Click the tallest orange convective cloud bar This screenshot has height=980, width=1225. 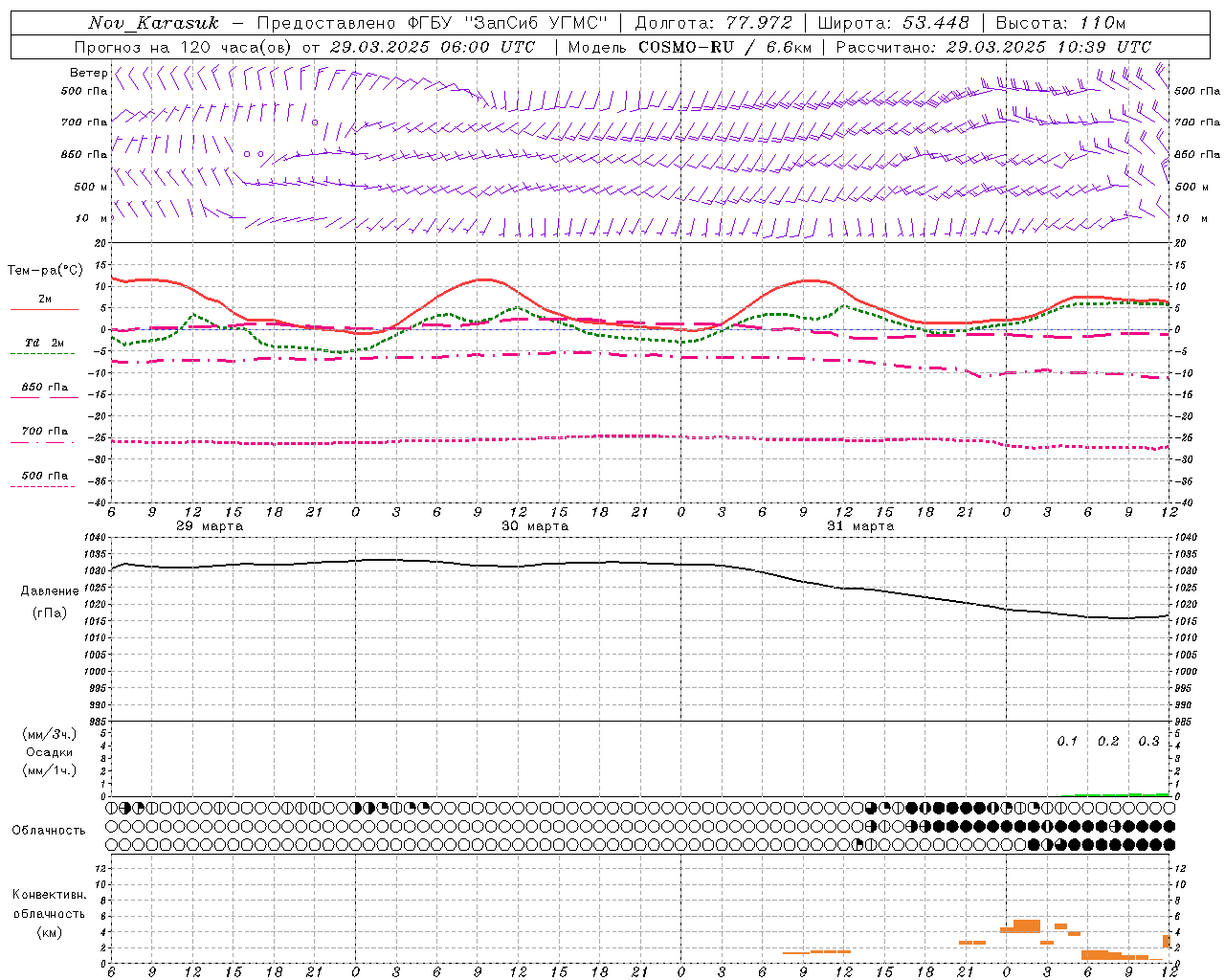click(1027, 925)
